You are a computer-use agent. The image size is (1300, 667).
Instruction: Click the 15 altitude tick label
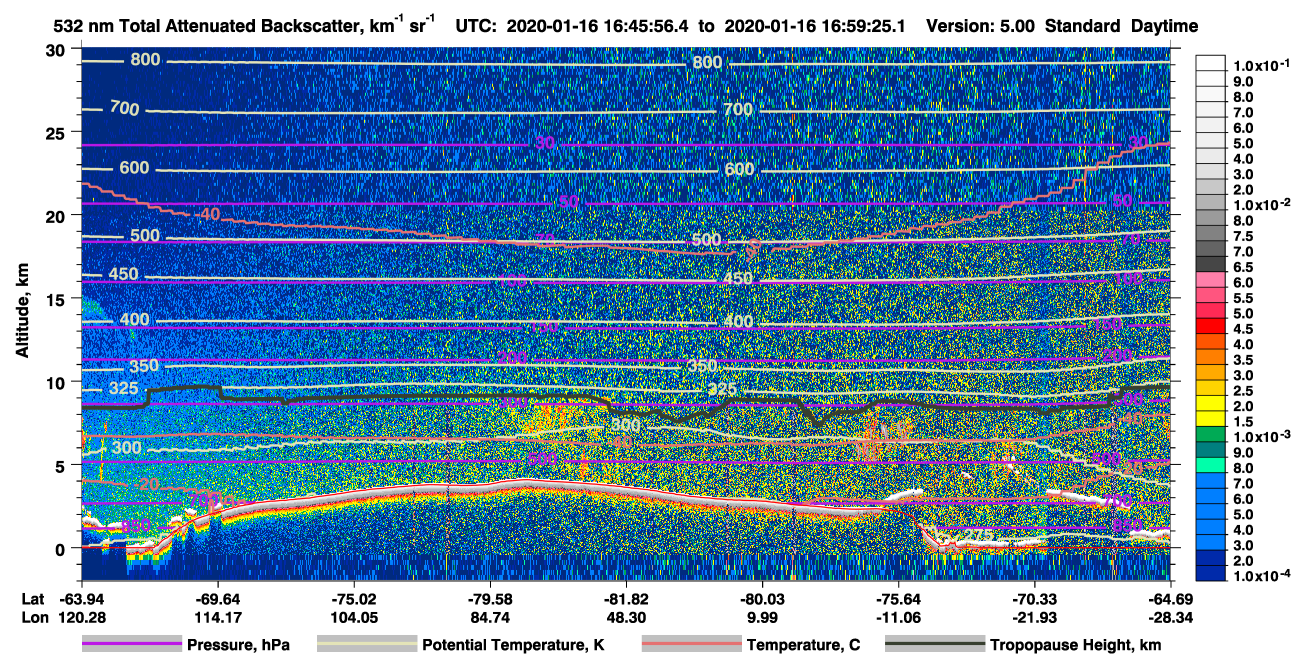click(57, 299)
